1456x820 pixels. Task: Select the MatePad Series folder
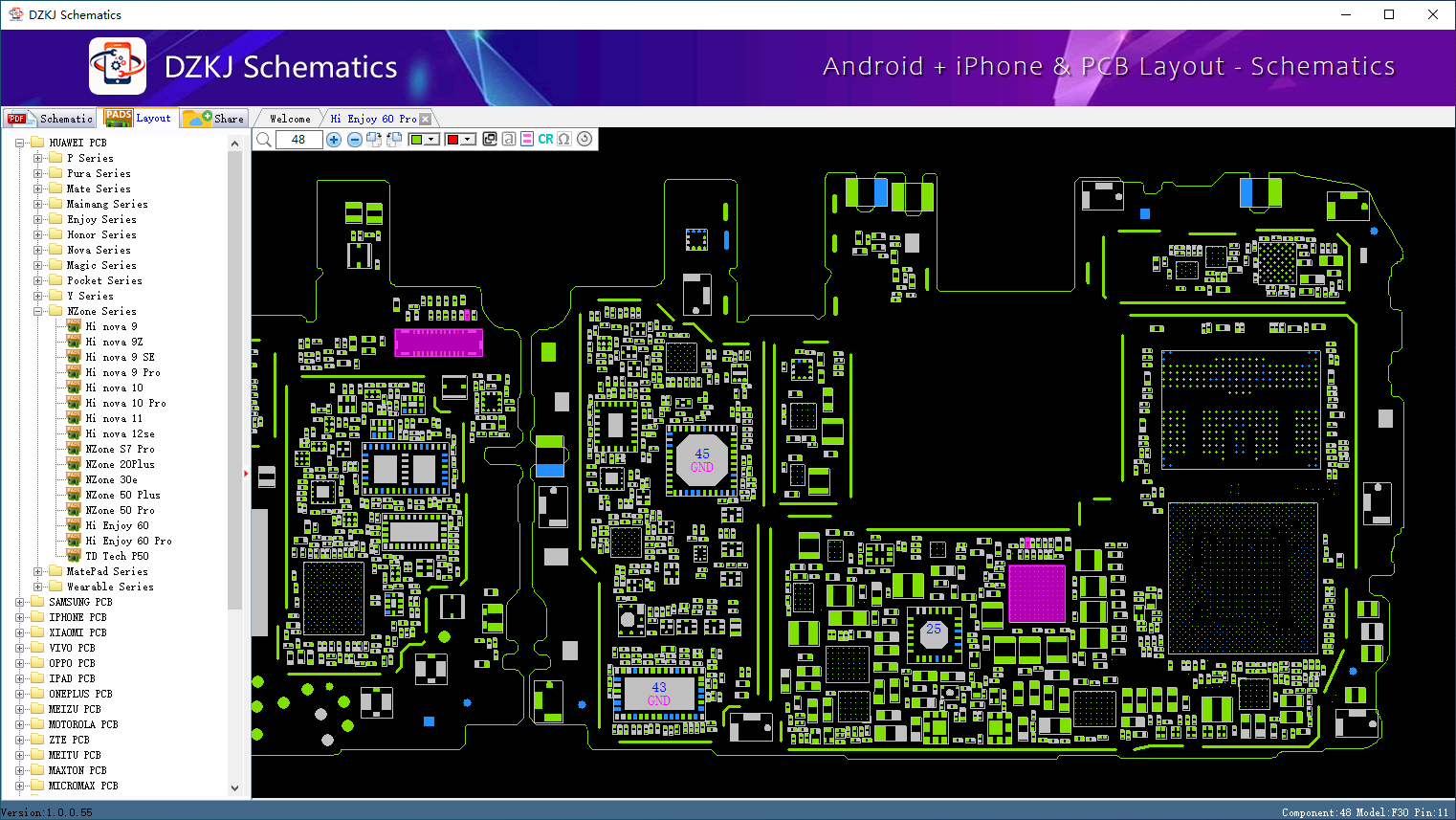[107, 571]
